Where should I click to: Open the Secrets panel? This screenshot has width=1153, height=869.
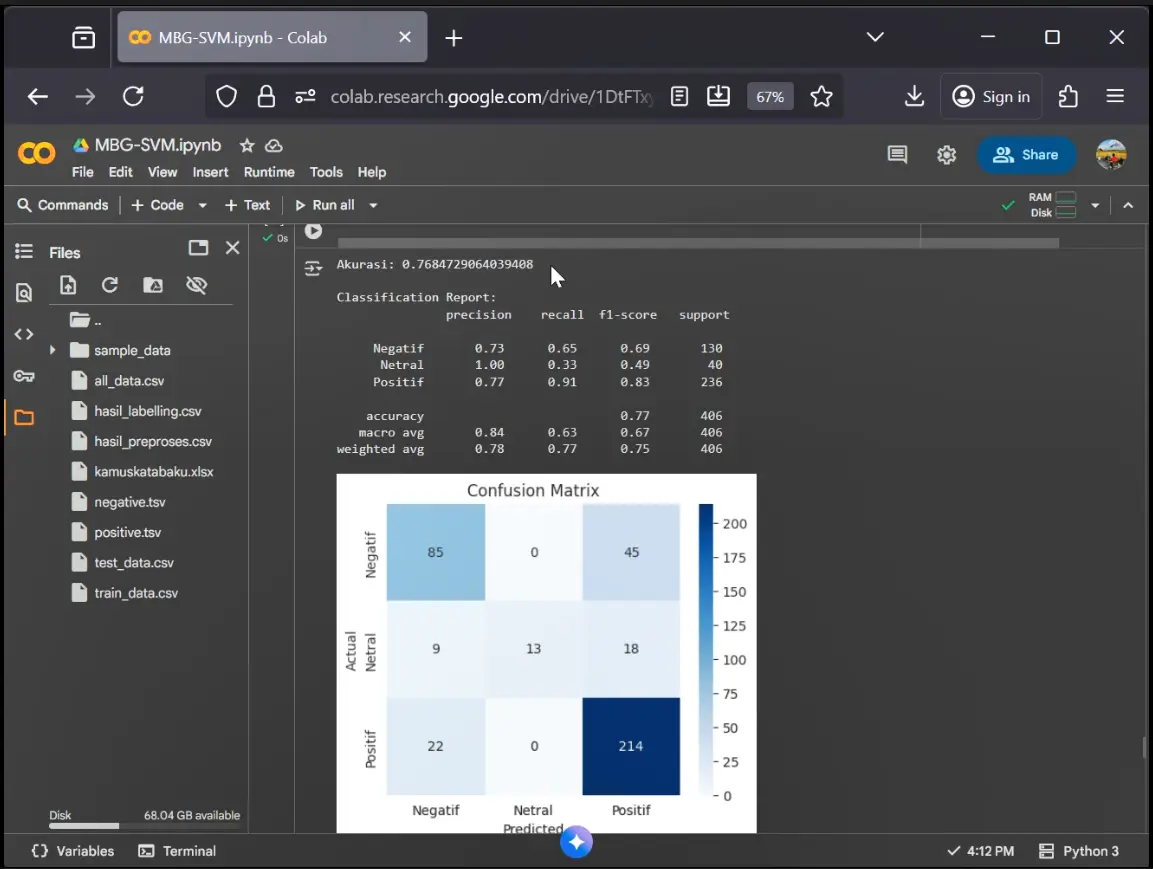pos(24,376)
